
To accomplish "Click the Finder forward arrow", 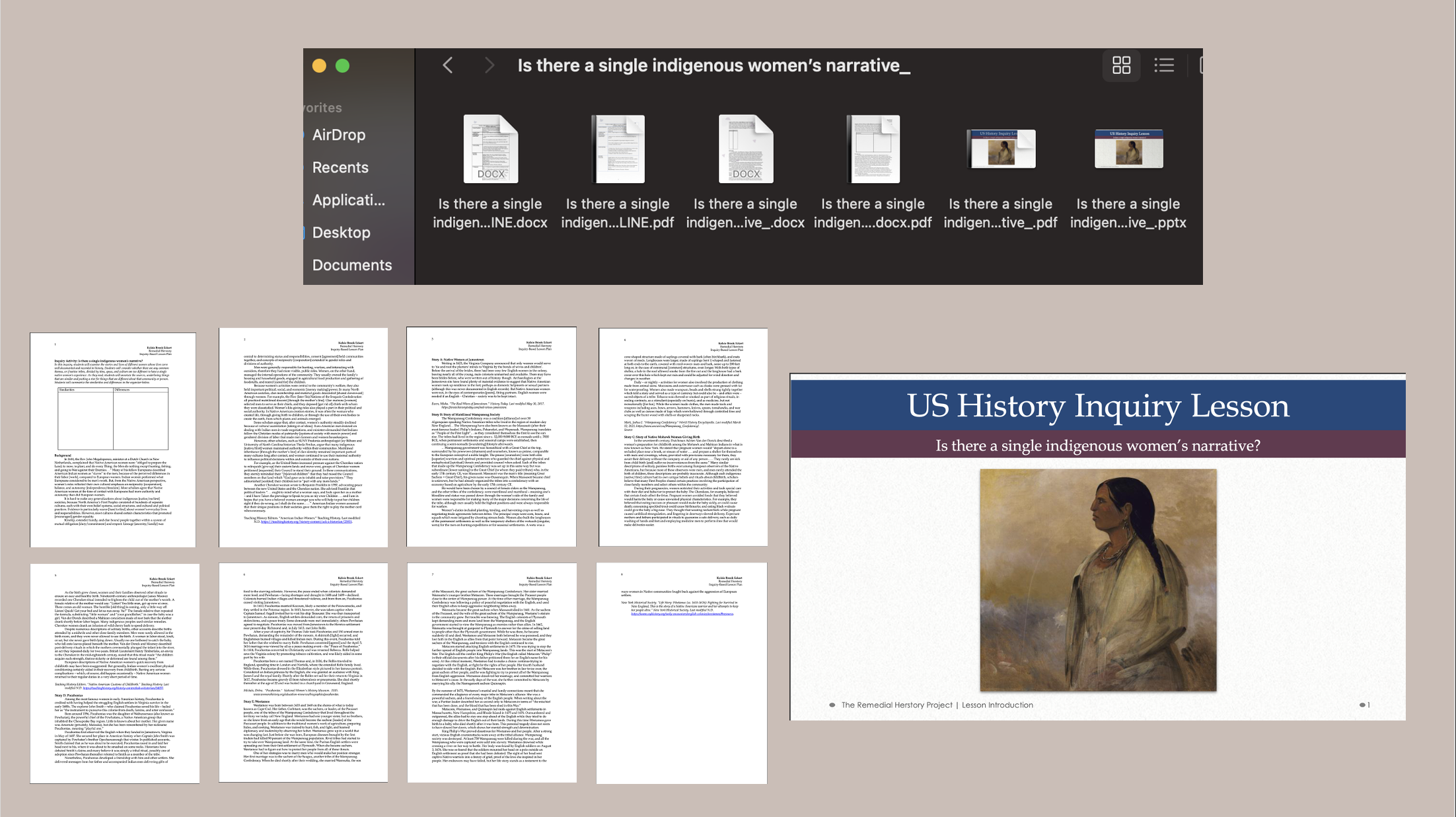I will click(490, 65).
